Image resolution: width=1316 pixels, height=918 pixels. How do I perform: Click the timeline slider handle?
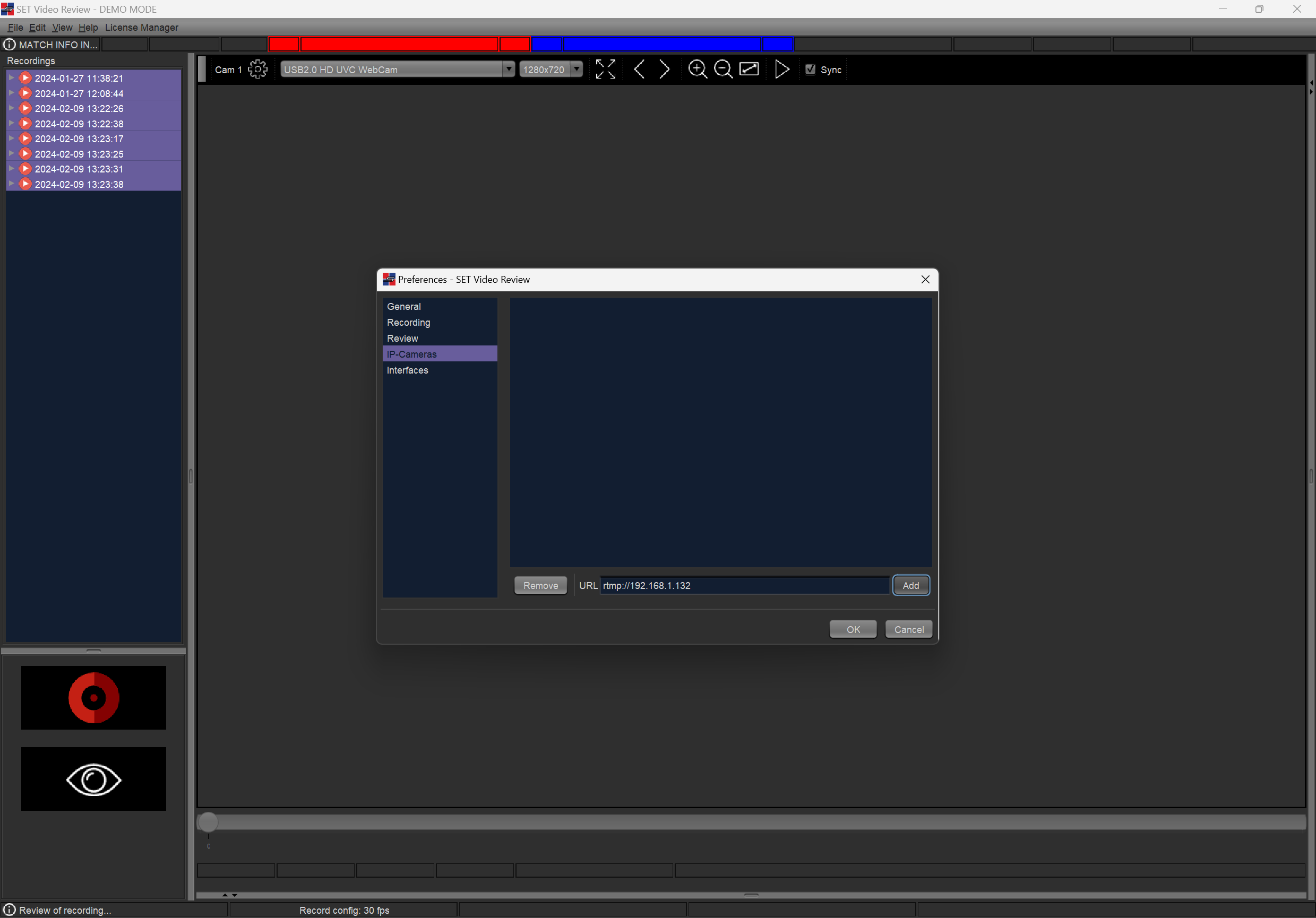pyautogui.click(x=208, y=822)
